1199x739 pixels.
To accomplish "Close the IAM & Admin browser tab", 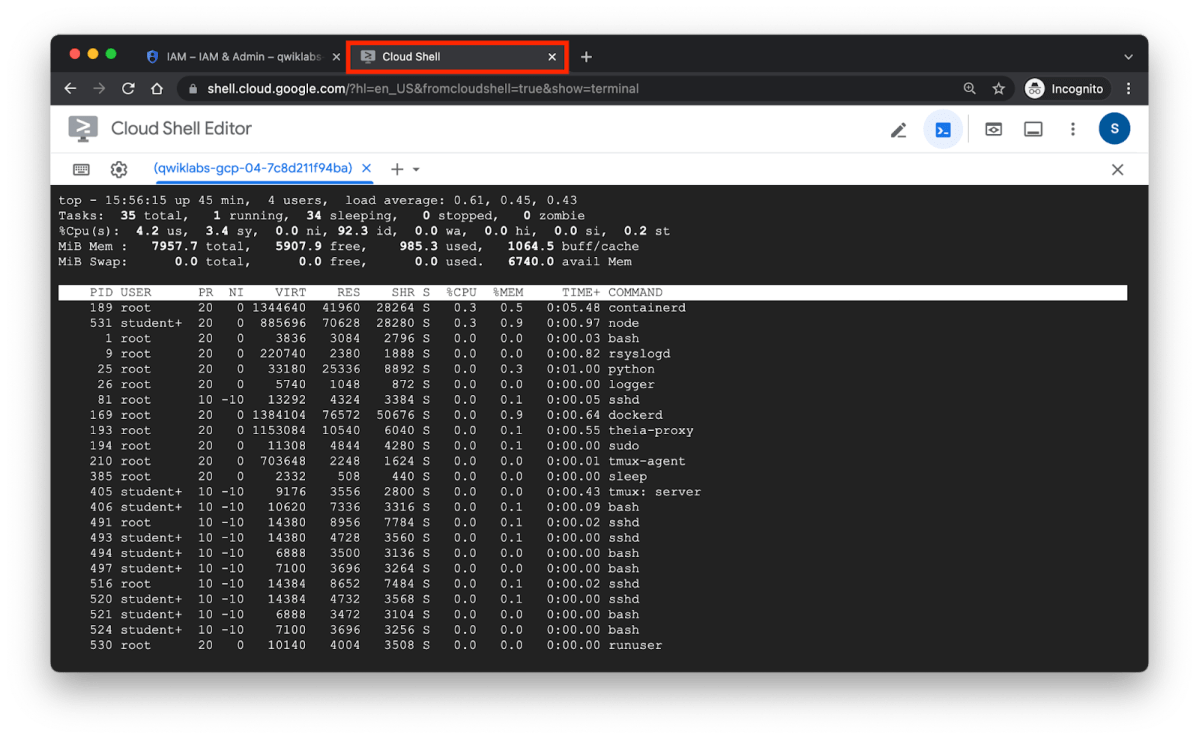I will [x=336, y=57].
